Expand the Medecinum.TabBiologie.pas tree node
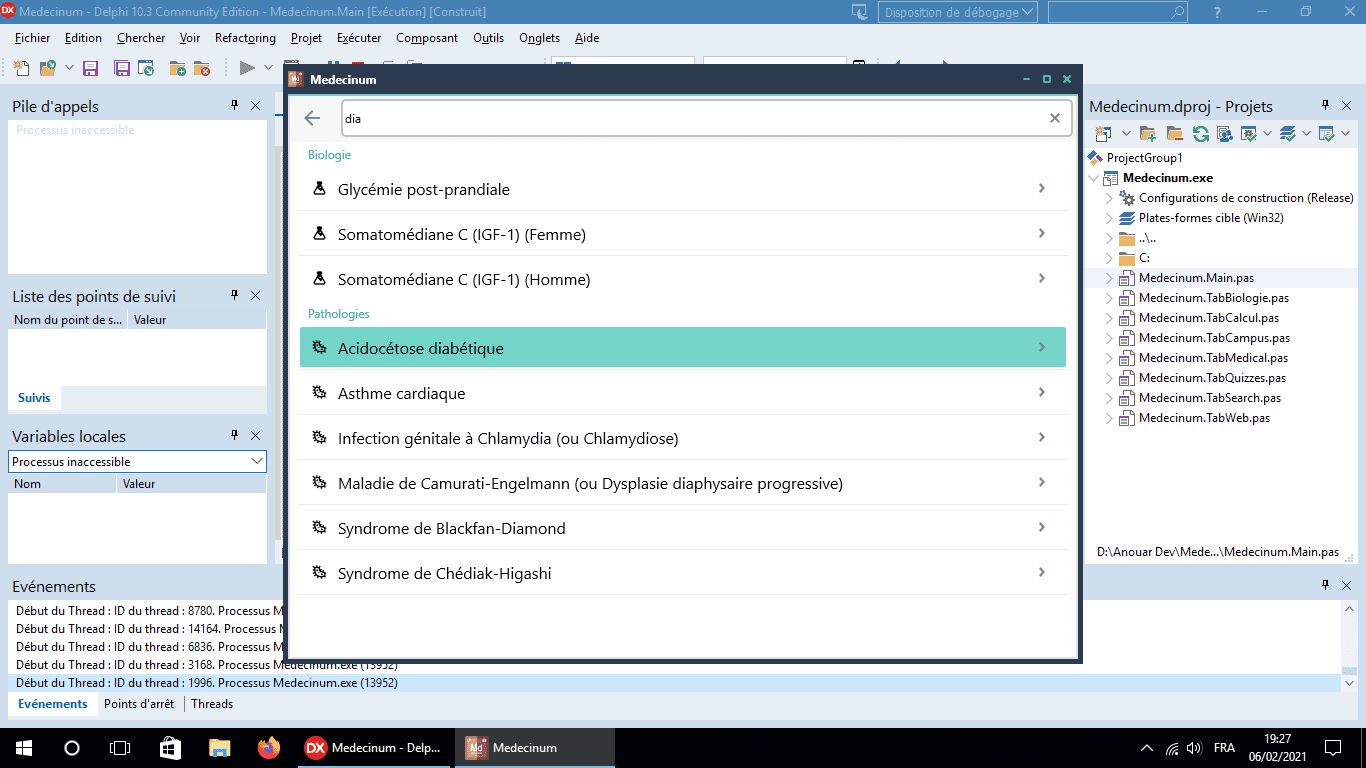This screenshot has width=1366, height=768. coord(1109,298)
